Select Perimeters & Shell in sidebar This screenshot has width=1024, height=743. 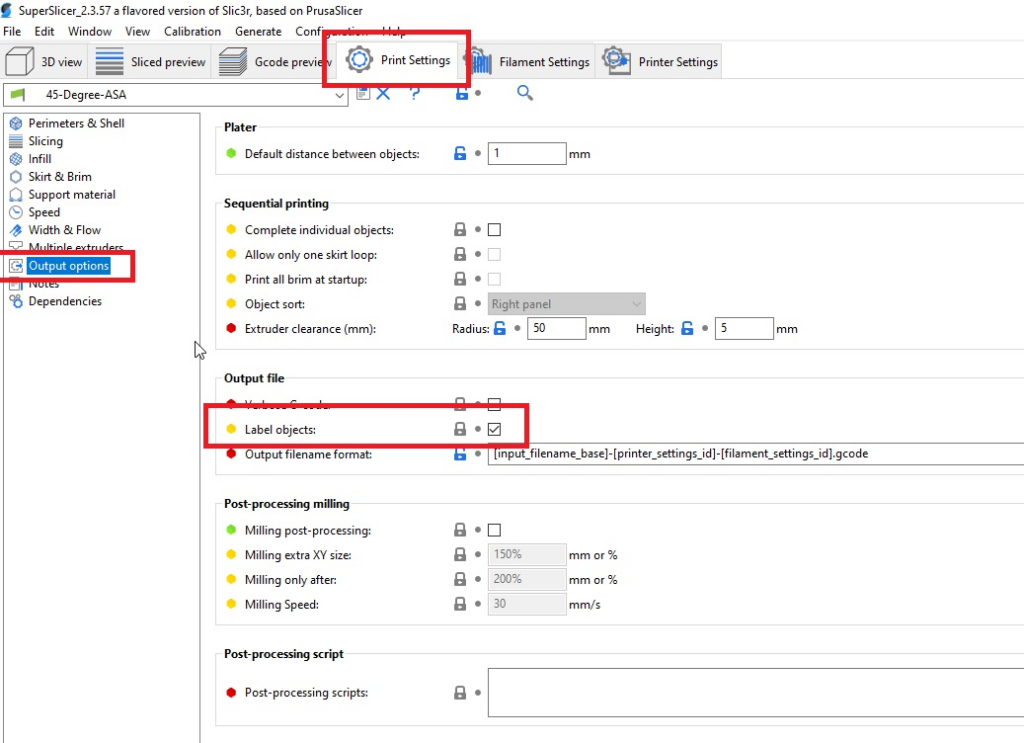pos(76,123)
